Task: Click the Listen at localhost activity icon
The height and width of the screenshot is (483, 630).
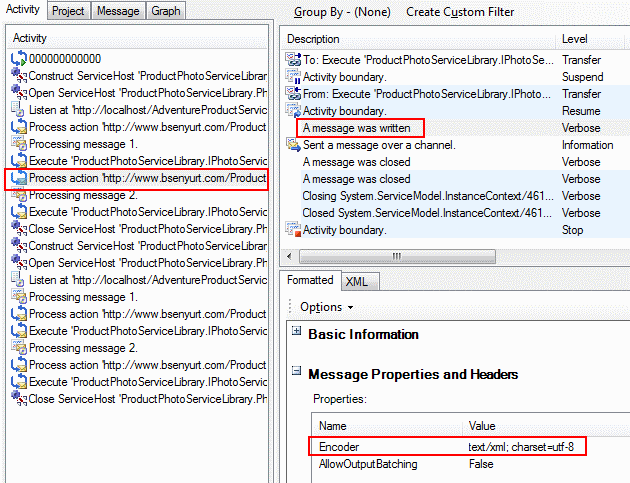Action: tap(18, 109)
